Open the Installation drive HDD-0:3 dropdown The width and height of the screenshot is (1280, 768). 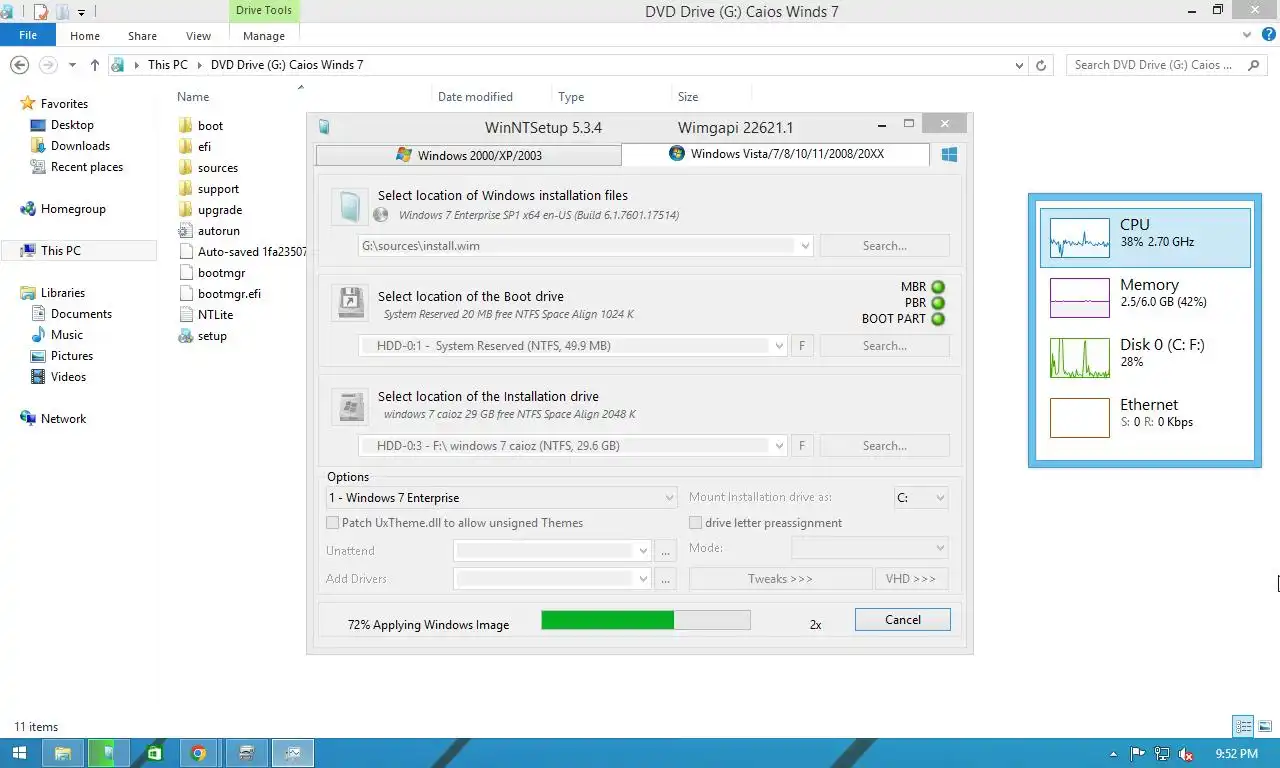(779, 446)
